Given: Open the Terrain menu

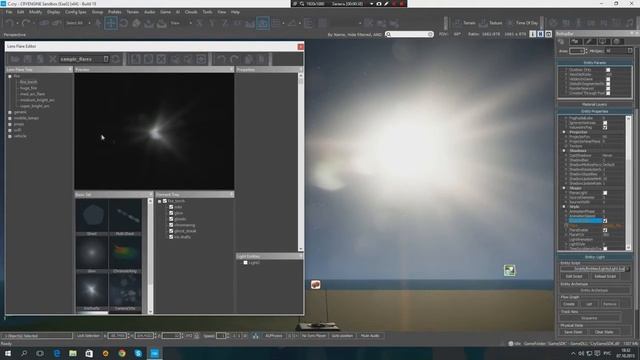Looking at the screenshot, I should click(x=133, y=12).
